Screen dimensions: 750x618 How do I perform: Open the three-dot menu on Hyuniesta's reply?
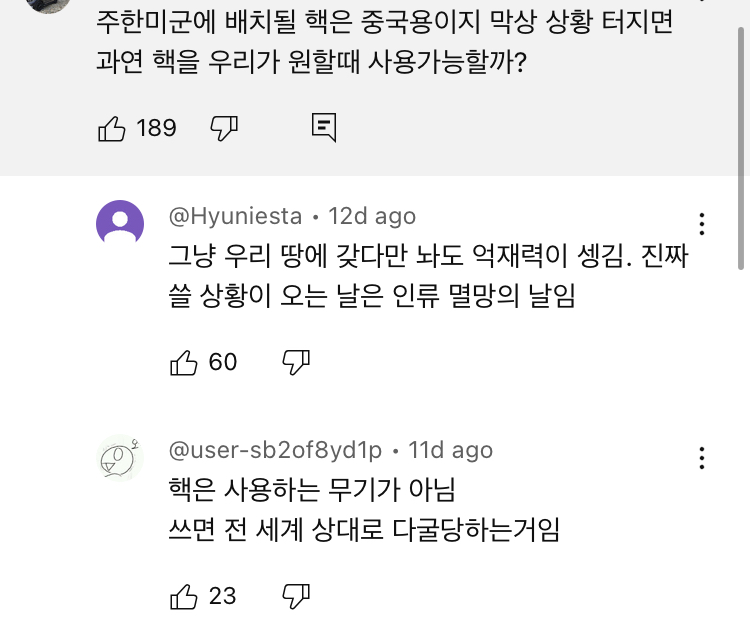click(x=703, y=224)
